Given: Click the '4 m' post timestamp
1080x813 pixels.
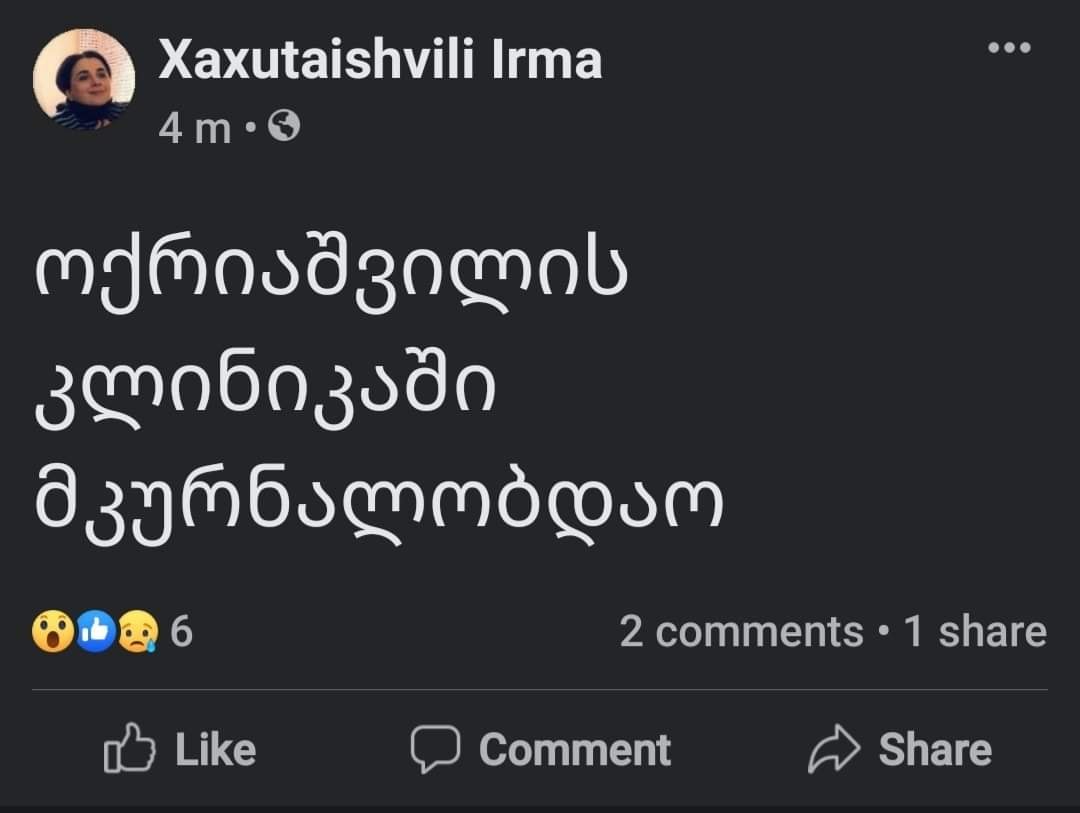Looking at the screenshot, I should pyautogui.click(x=195, y=127).
